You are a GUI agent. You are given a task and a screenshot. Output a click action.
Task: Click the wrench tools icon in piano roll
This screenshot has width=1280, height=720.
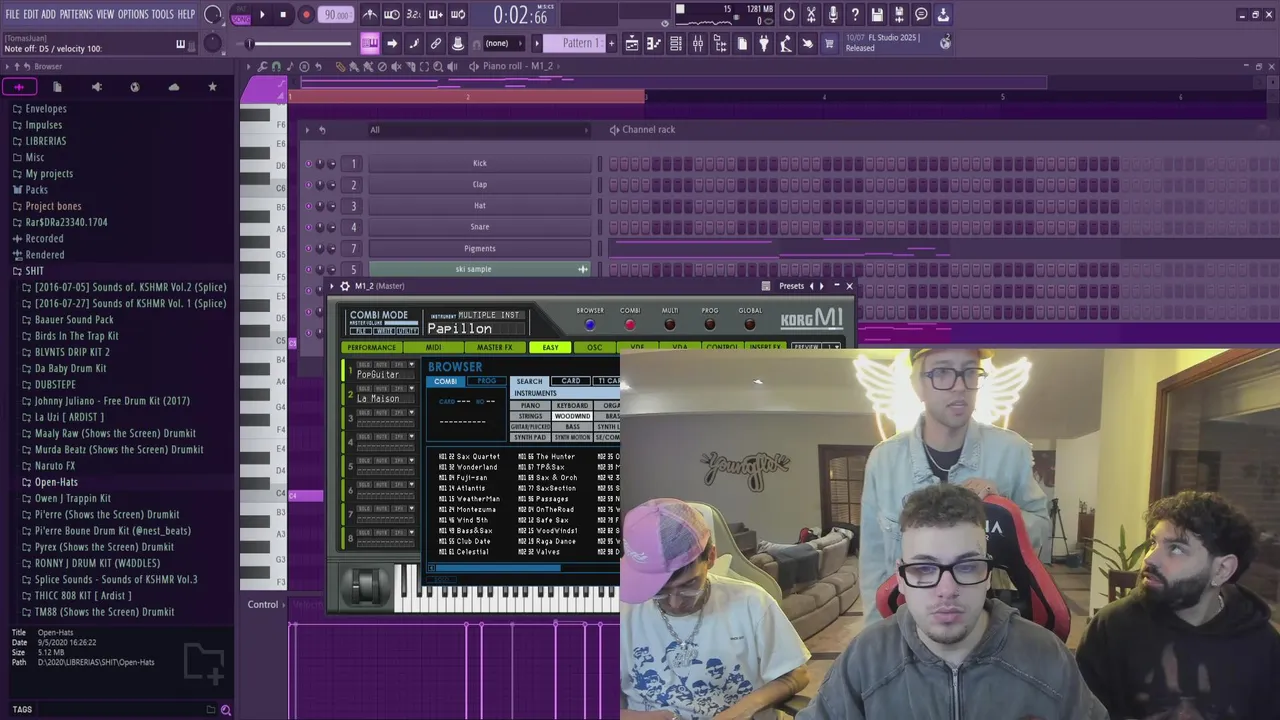(x=262, y=66)
